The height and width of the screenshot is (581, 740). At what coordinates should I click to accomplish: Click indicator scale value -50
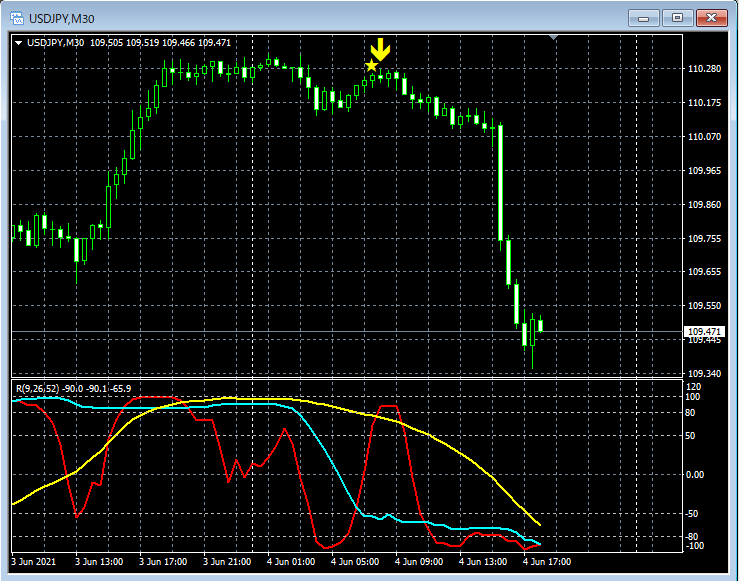point(693,514)
